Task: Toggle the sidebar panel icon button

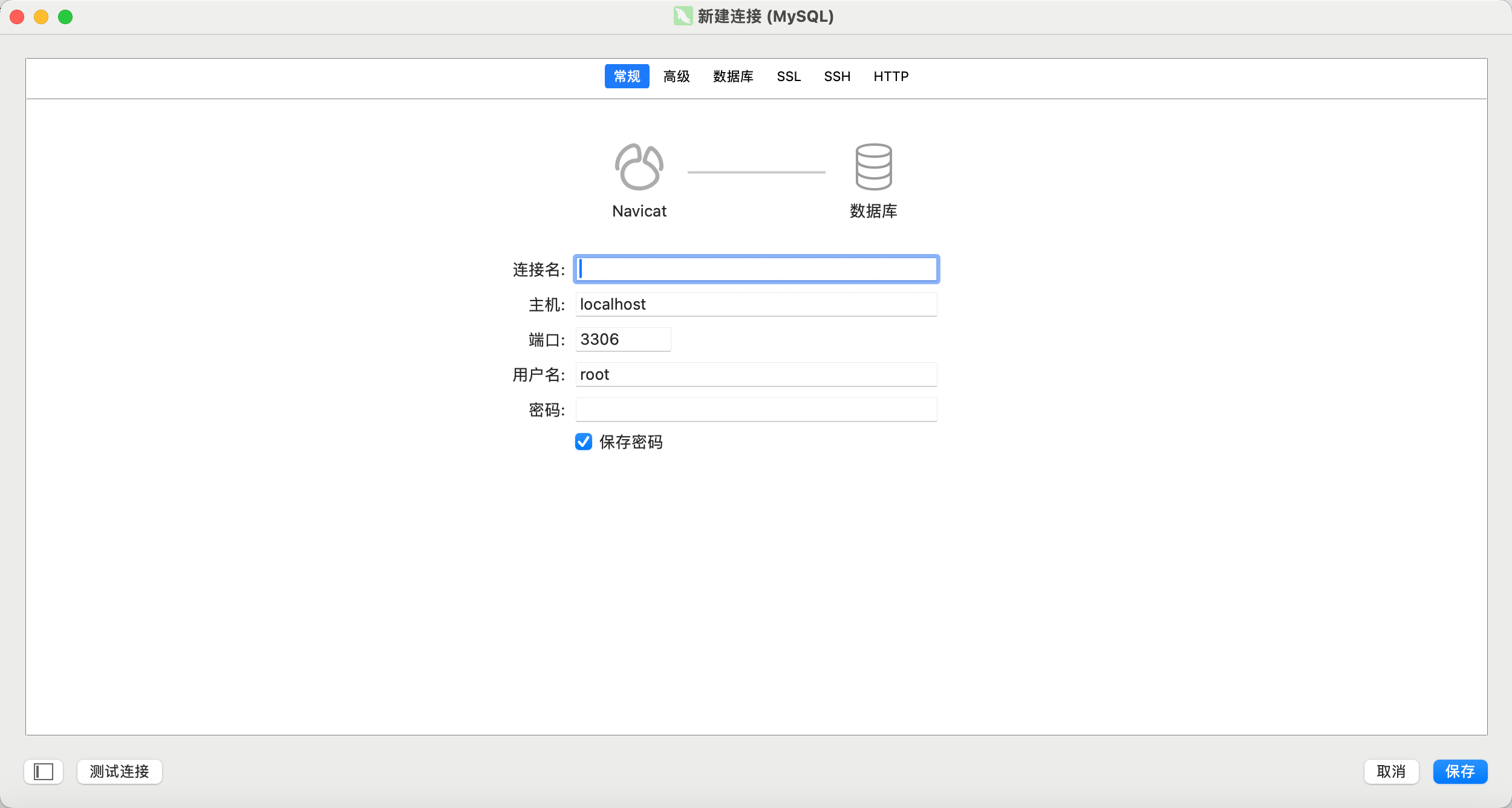Action: (44, 772)
